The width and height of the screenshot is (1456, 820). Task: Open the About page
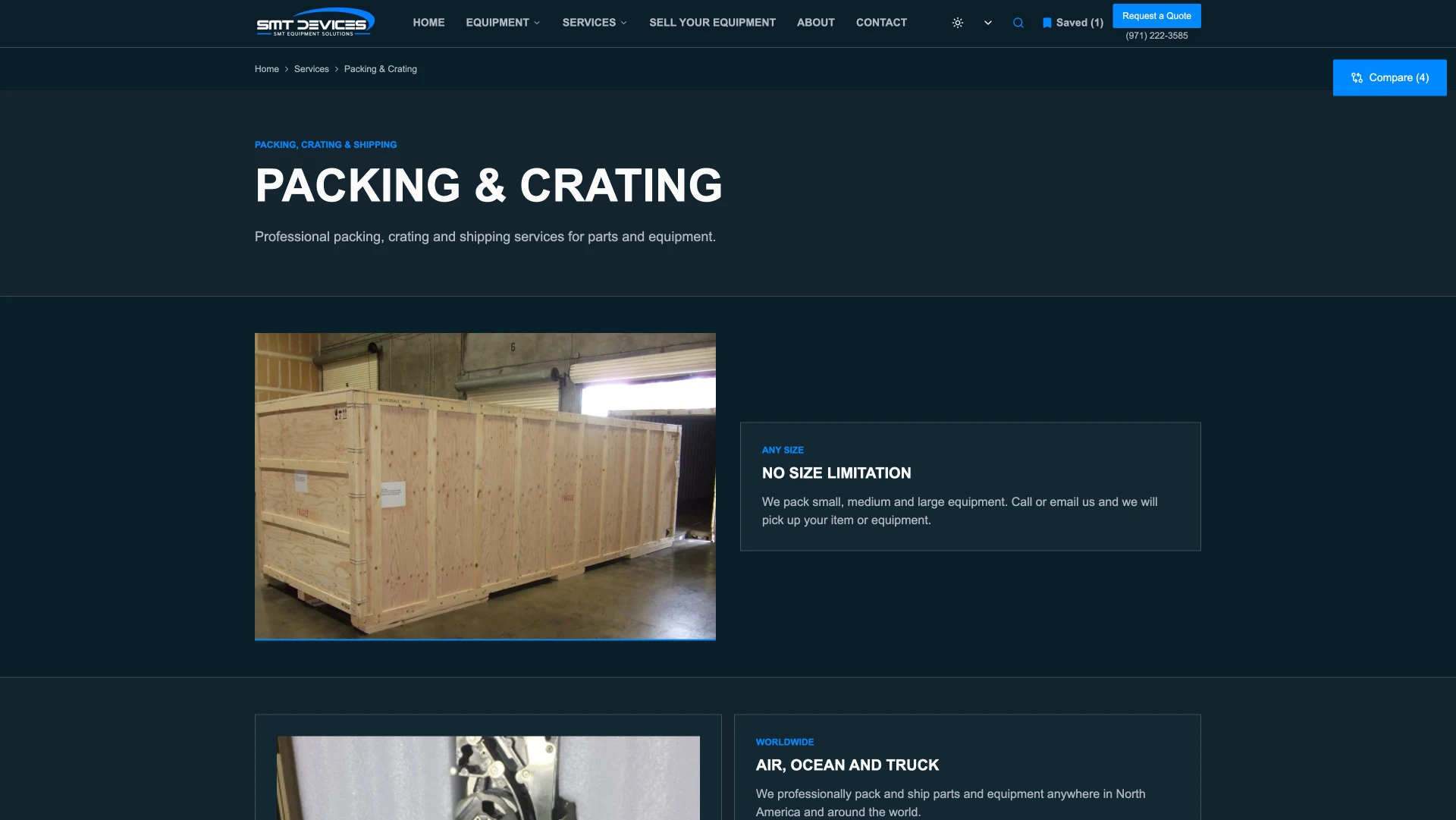tap(815, 23)
